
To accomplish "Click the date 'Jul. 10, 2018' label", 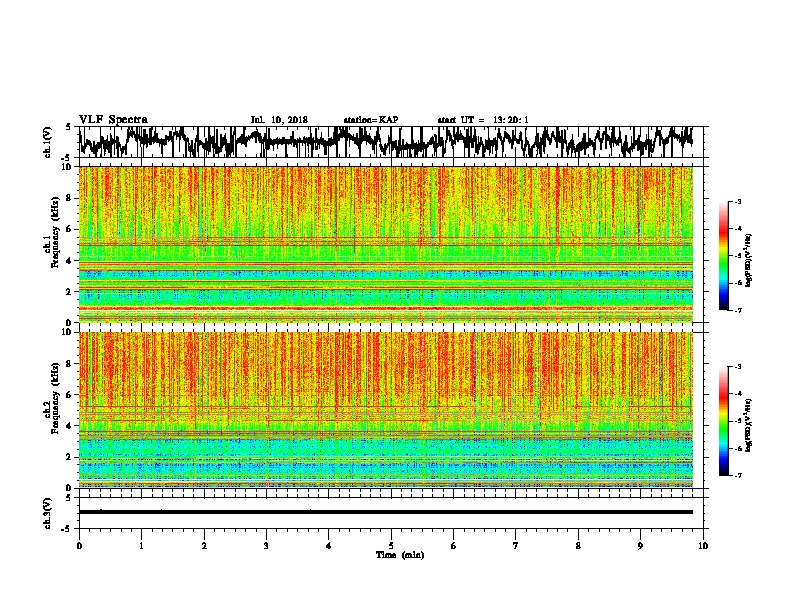I will (279, 120).
